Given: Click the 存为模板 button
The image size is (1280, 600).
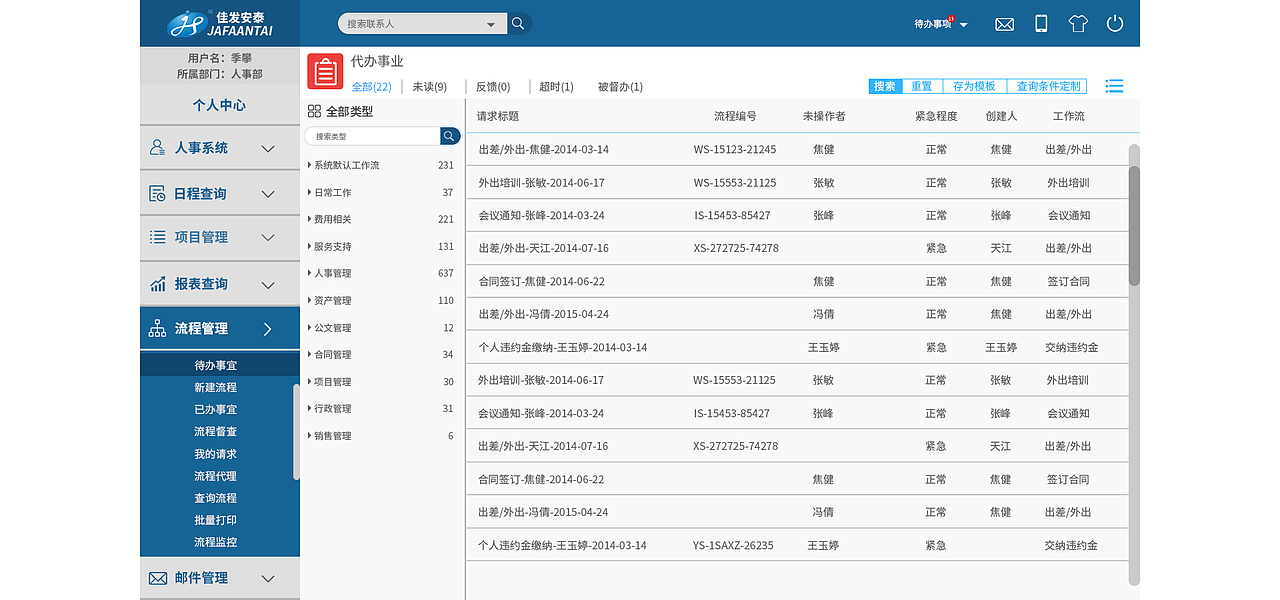Looking at the screenshot, I should 975,86.
